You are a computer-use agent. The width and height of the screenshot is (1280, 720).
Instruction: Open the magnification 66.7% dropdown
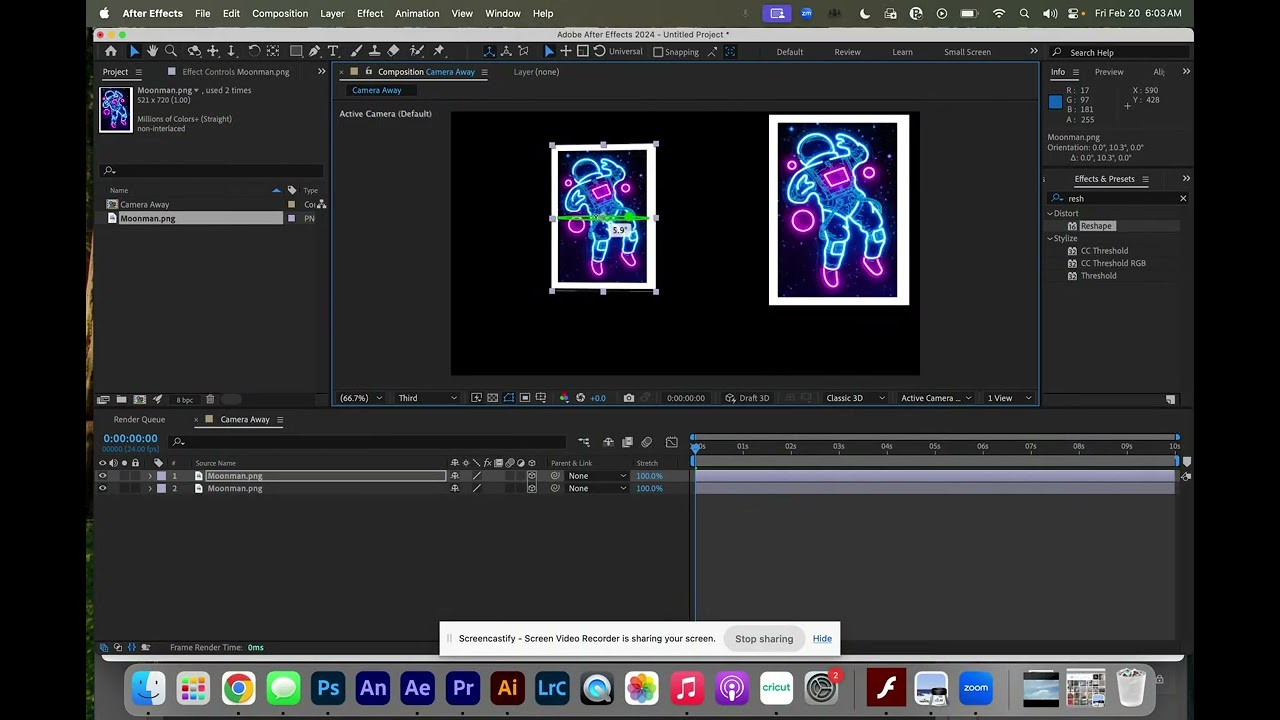point(360,398)
